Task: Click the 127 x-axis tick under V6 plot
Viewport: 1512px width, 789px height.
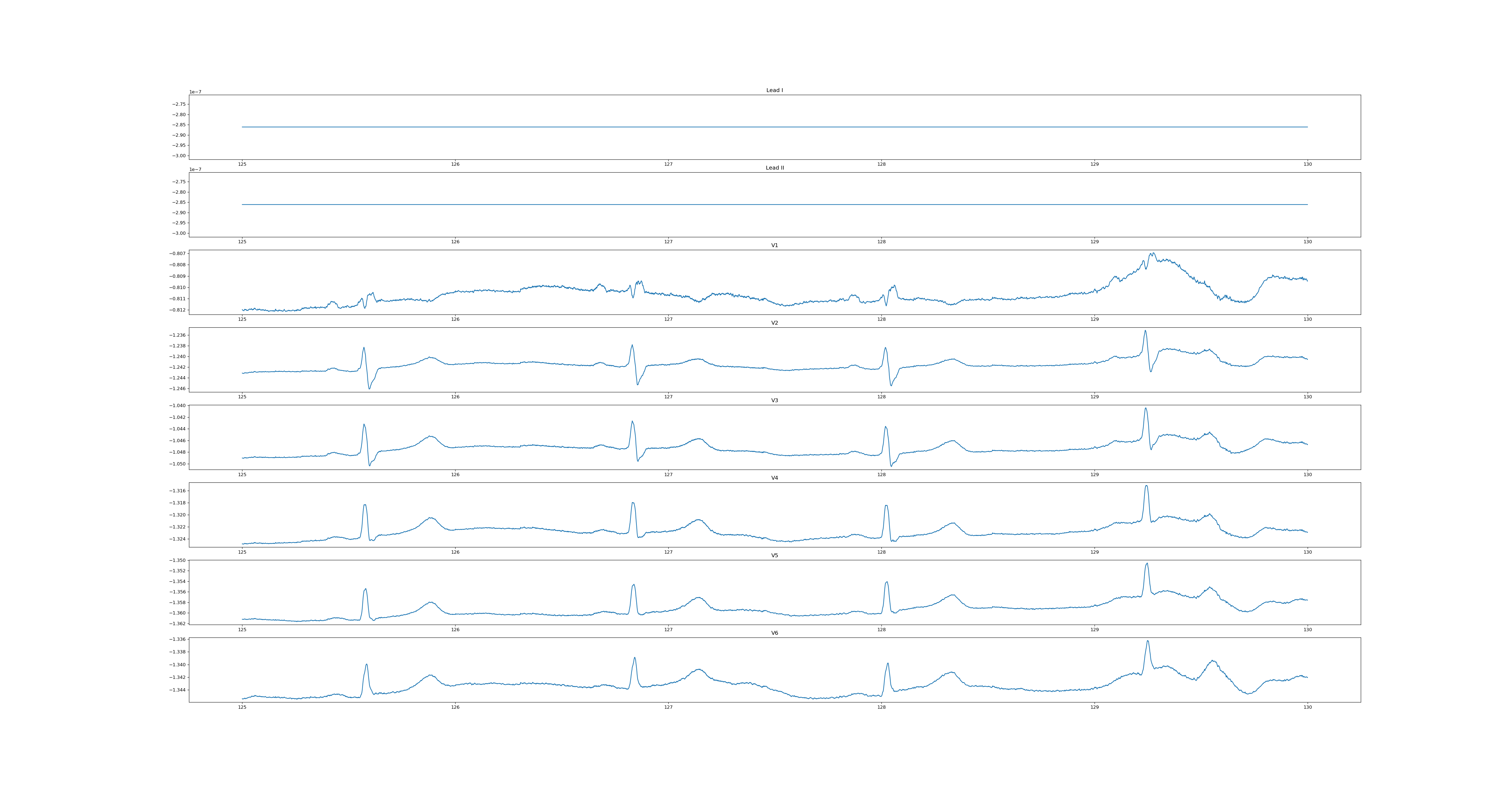Action: (x=668, y=707)
